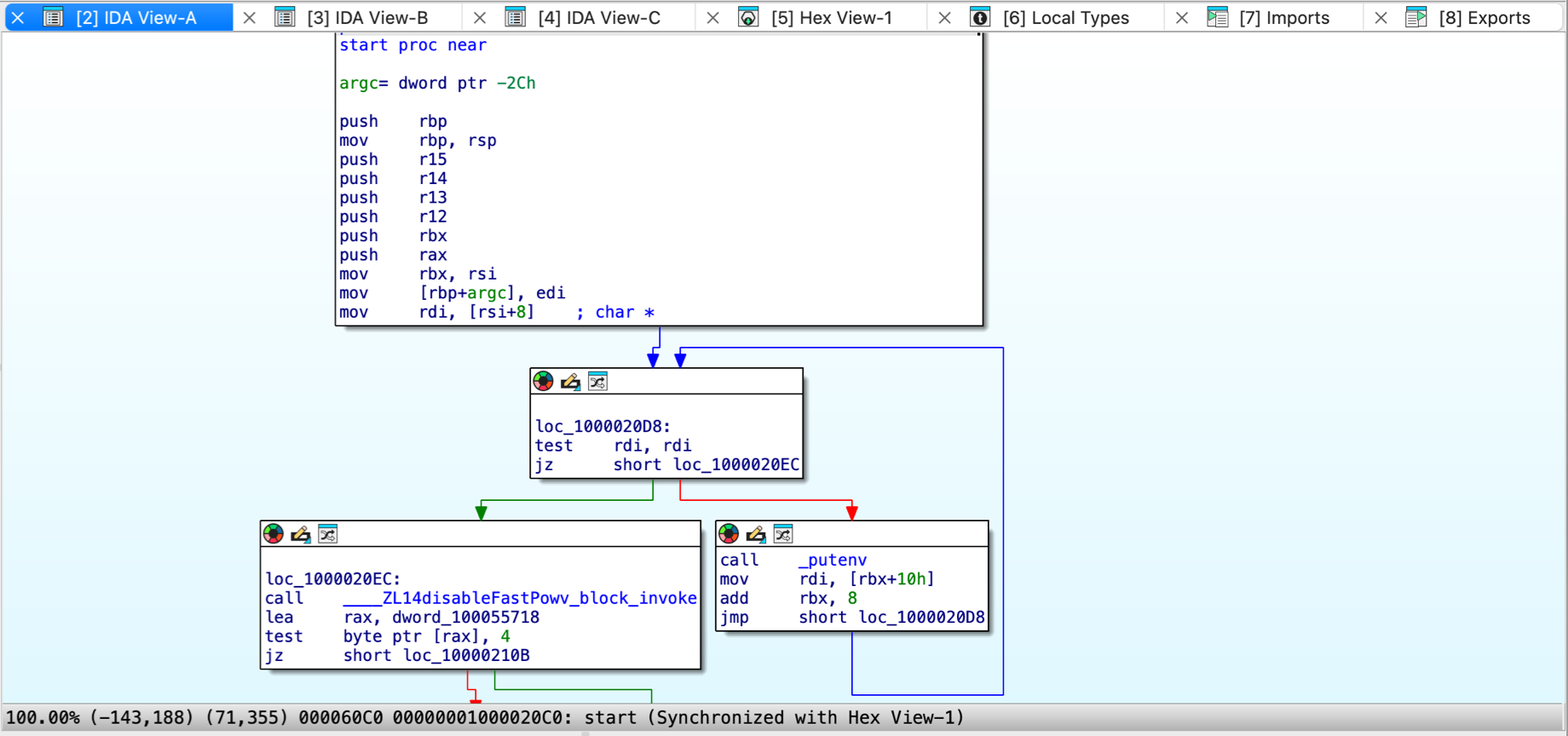Click pencil icon on _putenv block
Screen dimensions: 1568x736
(x=756, y=534)
